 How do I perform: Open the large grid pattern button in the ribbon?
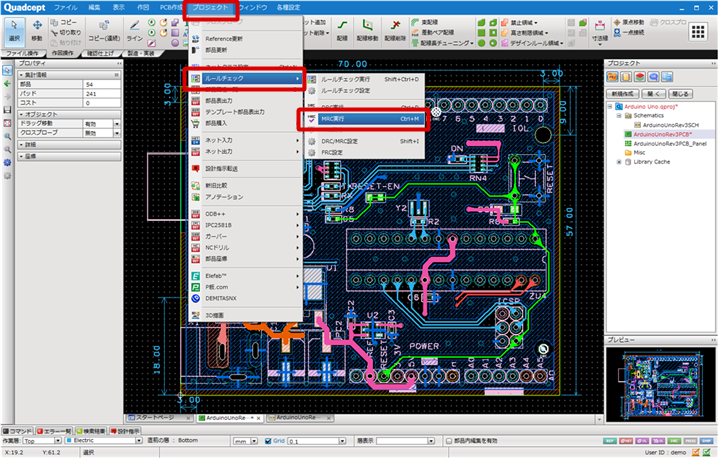(x=698, y=32)
